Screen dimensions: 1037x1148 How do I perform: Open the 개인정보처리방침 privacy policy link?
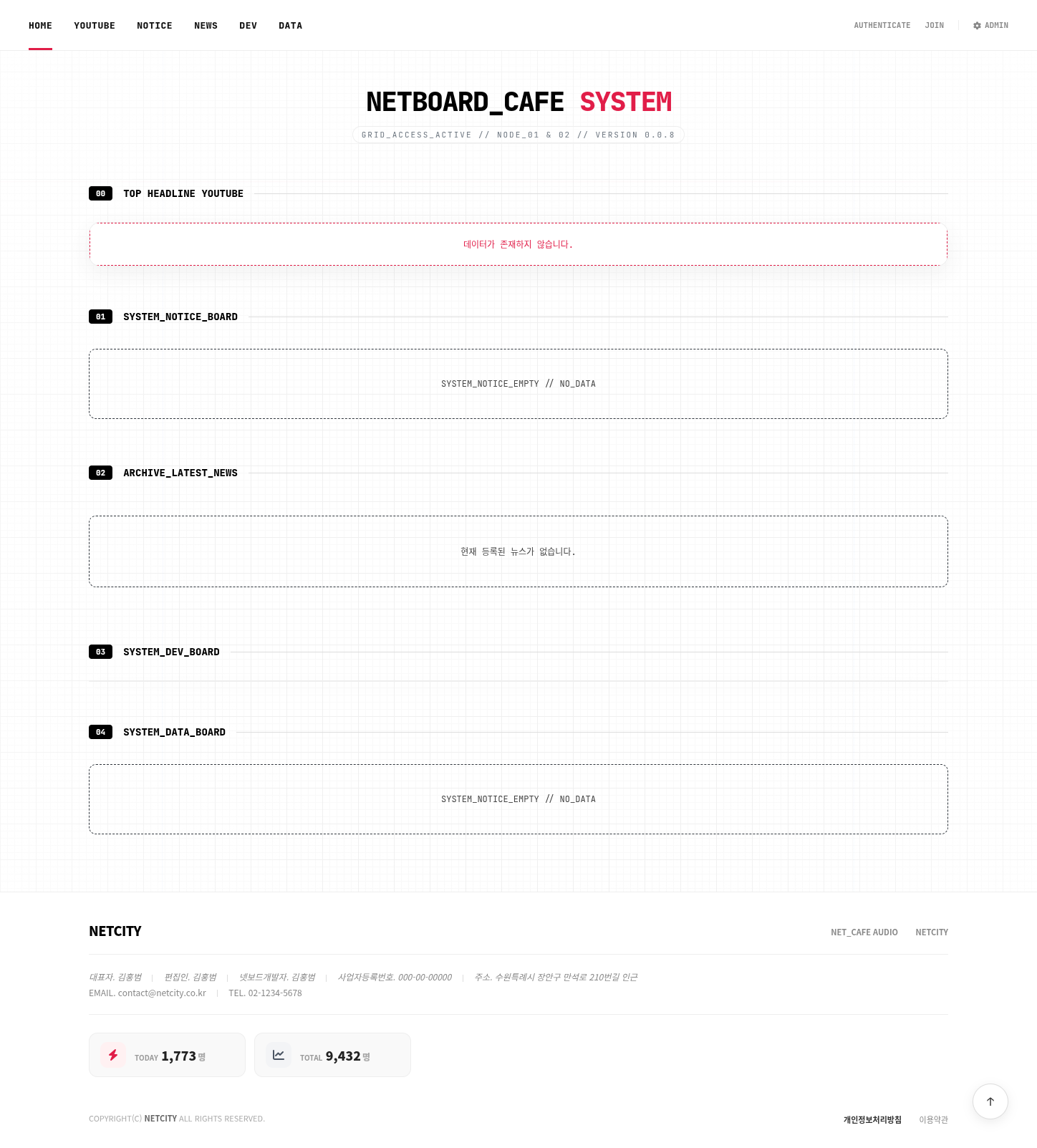click(x=872, y=1120)
